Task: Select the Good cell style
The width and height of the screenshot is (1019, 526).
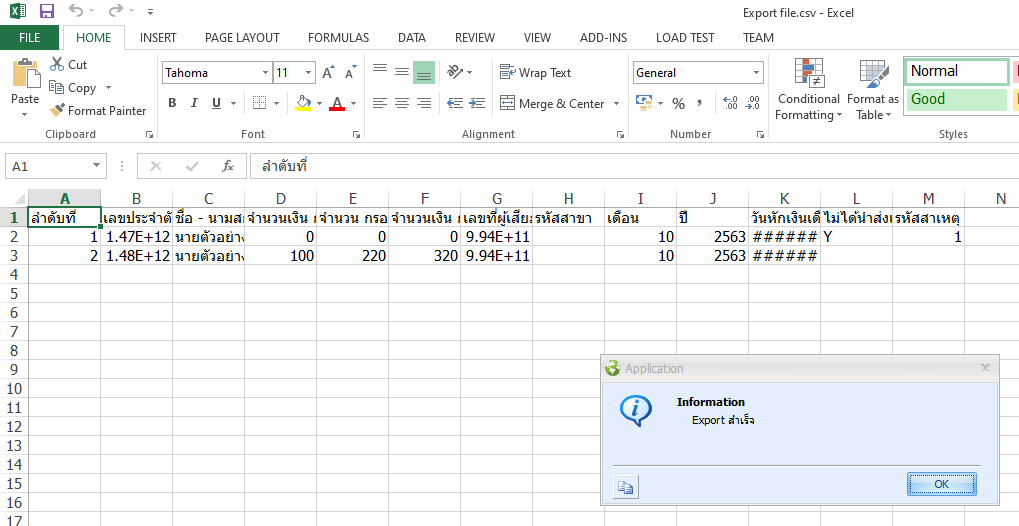Action: pyautogui.click(x=957, y=99)
